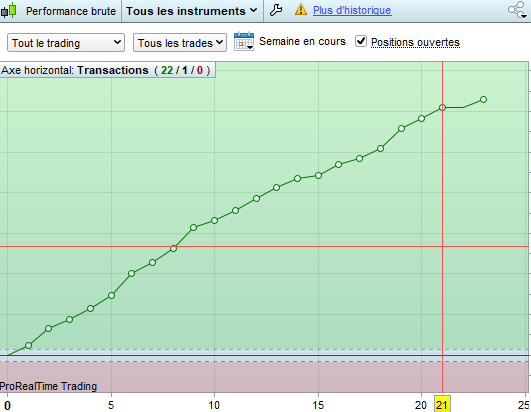This screenshot has height=412, width=531.
Task: Click the data point at transaction 5
Action: tap(111, 296)
